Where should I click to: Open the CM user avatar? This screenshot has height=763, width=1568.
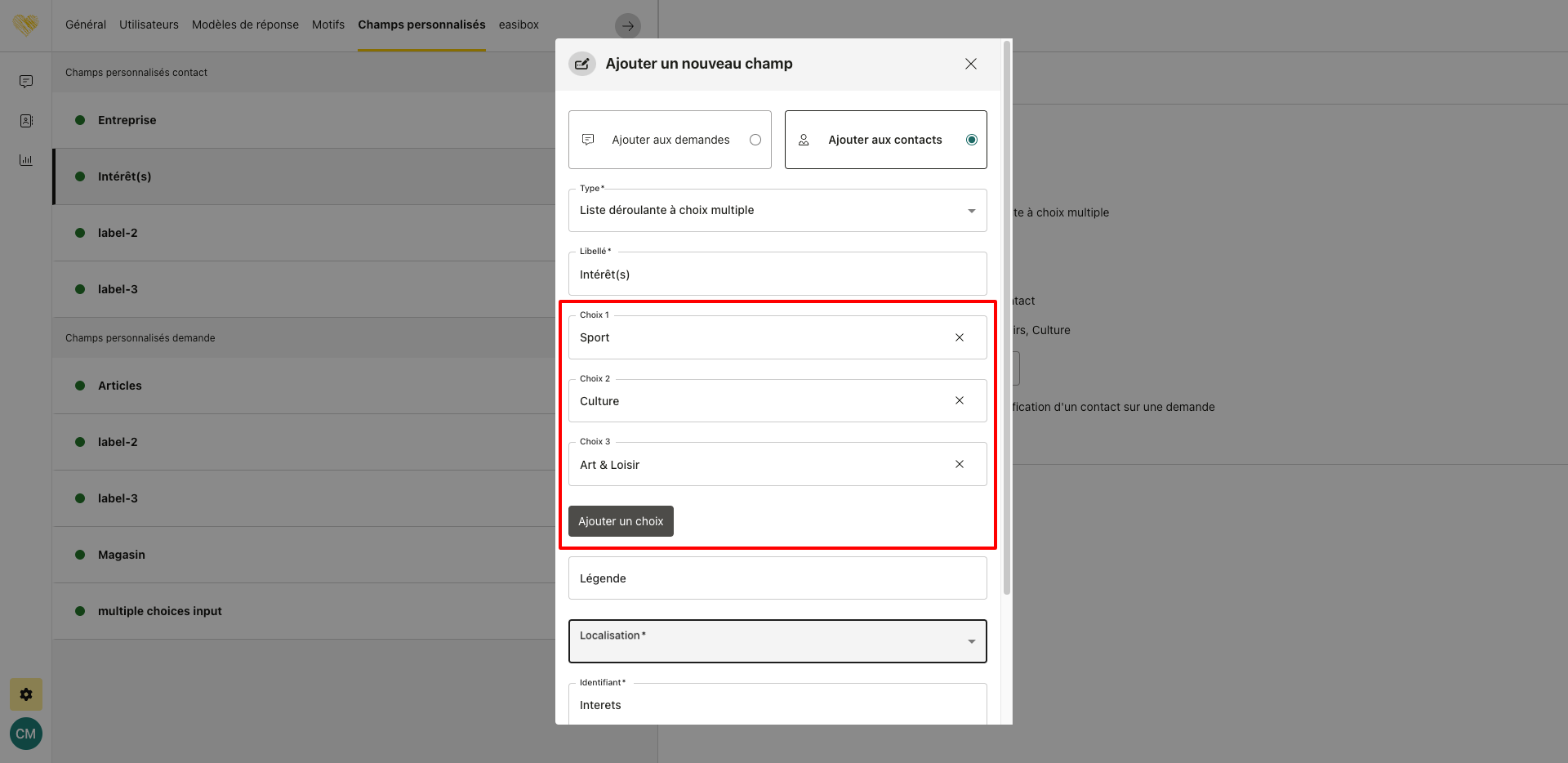pos(26,734)
